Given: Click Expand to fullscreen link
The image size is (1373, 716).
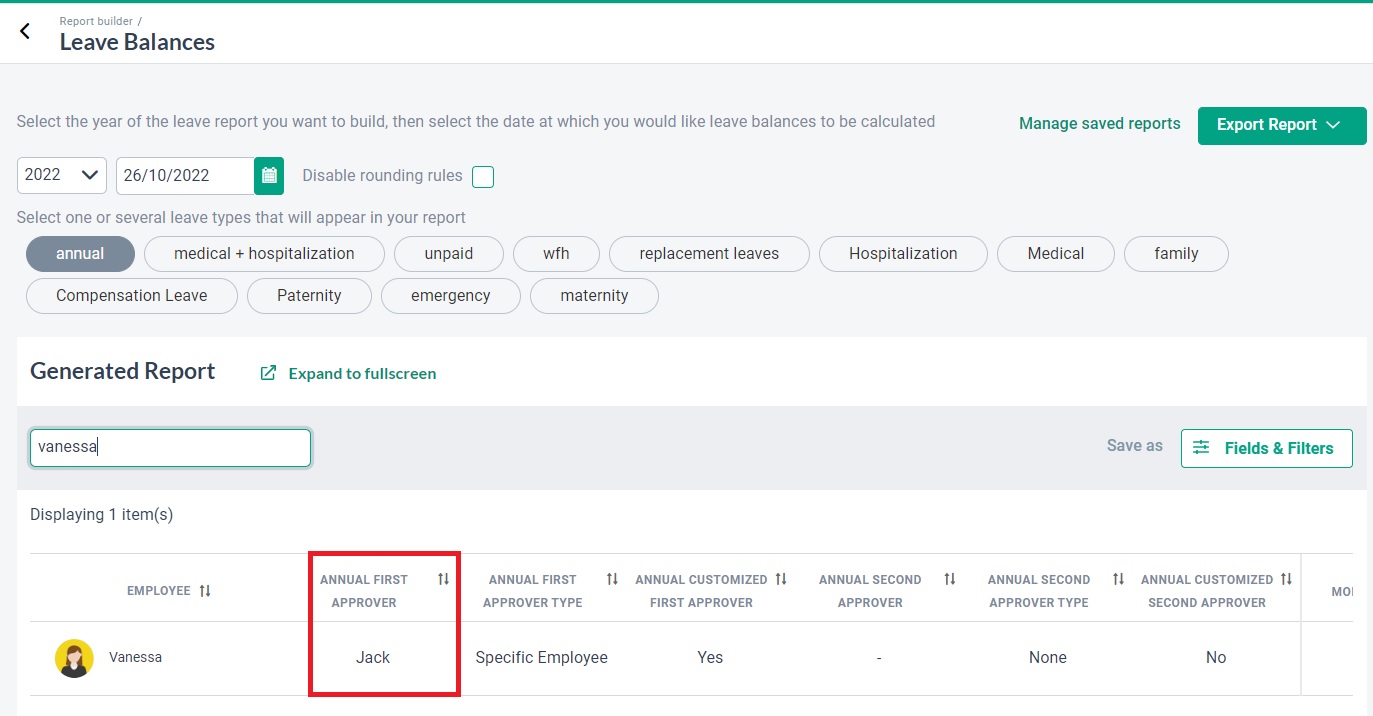Looking at the screenshot, I should pos(362,373).
